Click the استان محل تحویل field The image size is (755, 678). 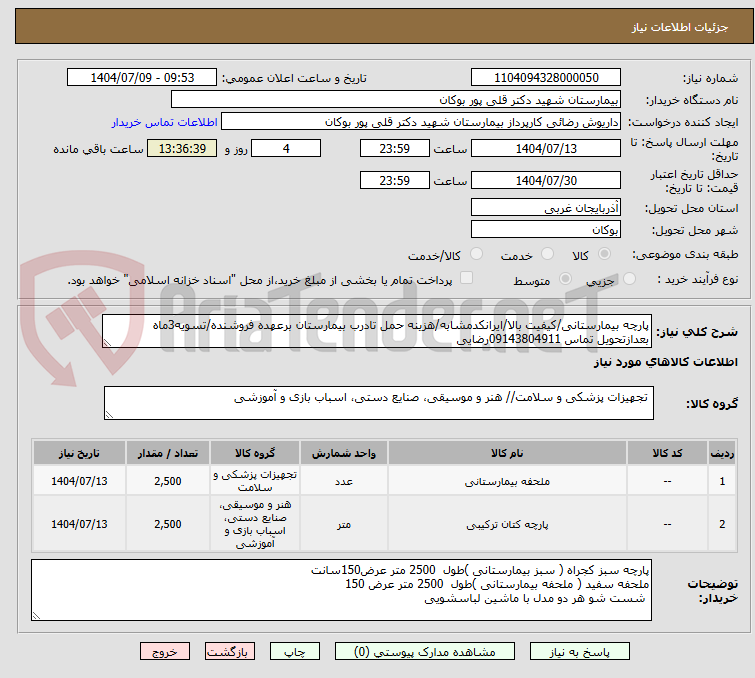546,208
